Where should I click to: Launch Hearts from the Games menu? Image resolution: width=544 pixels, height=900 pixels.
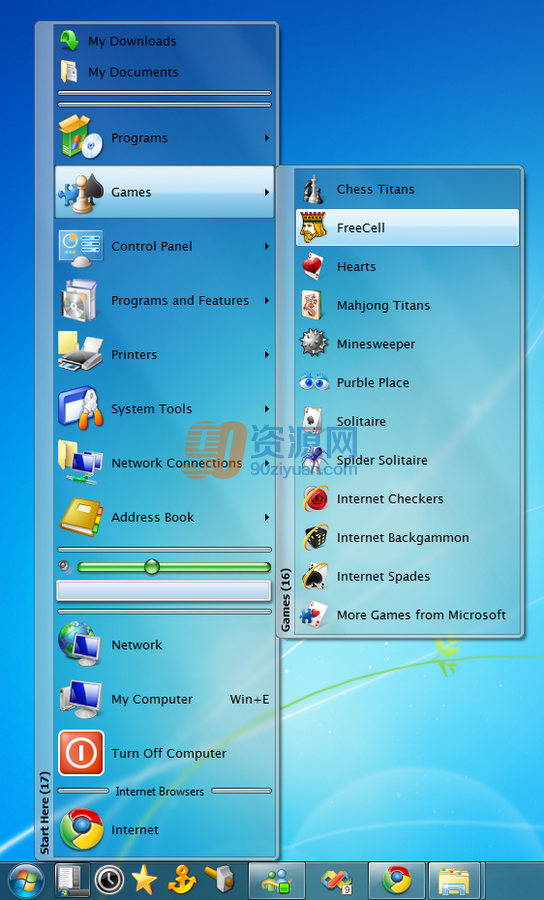[x=407, y=266]
